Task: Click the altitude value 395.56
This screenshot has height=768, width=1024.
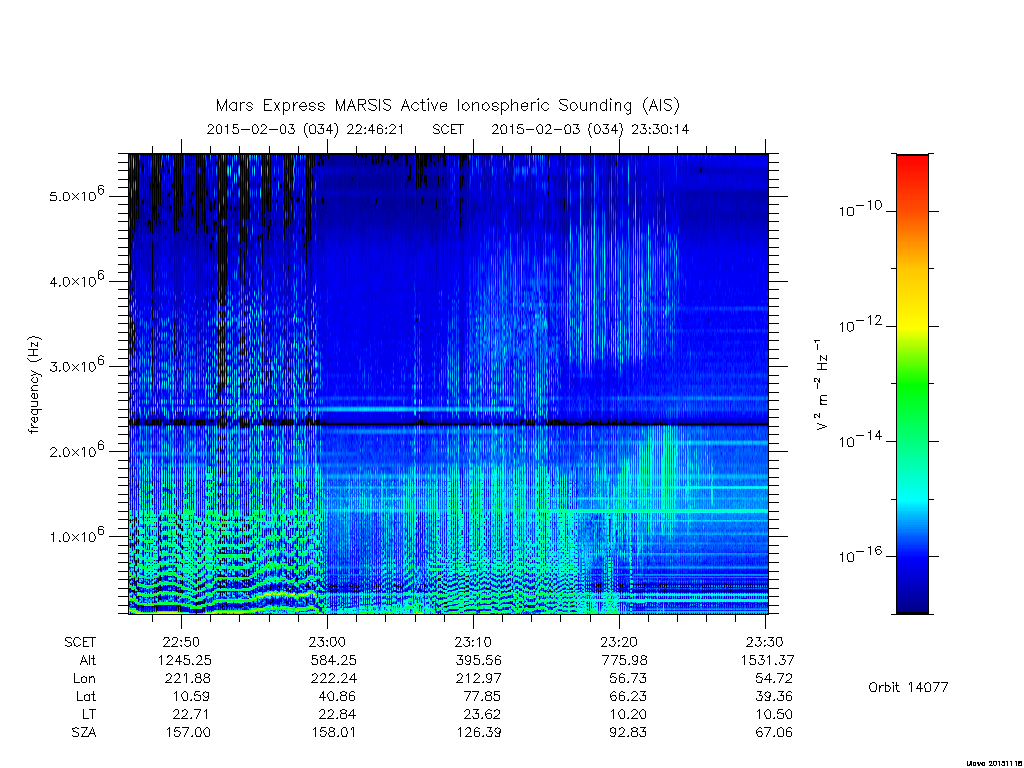Action: [479, 660]
